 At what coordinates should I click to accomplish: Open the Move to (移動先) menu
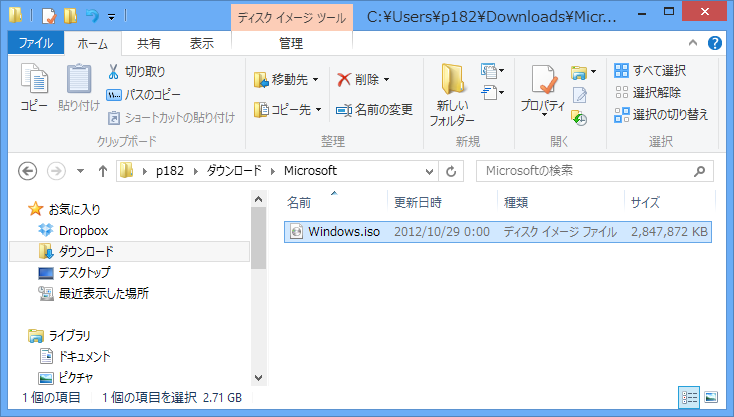[286, 80]
